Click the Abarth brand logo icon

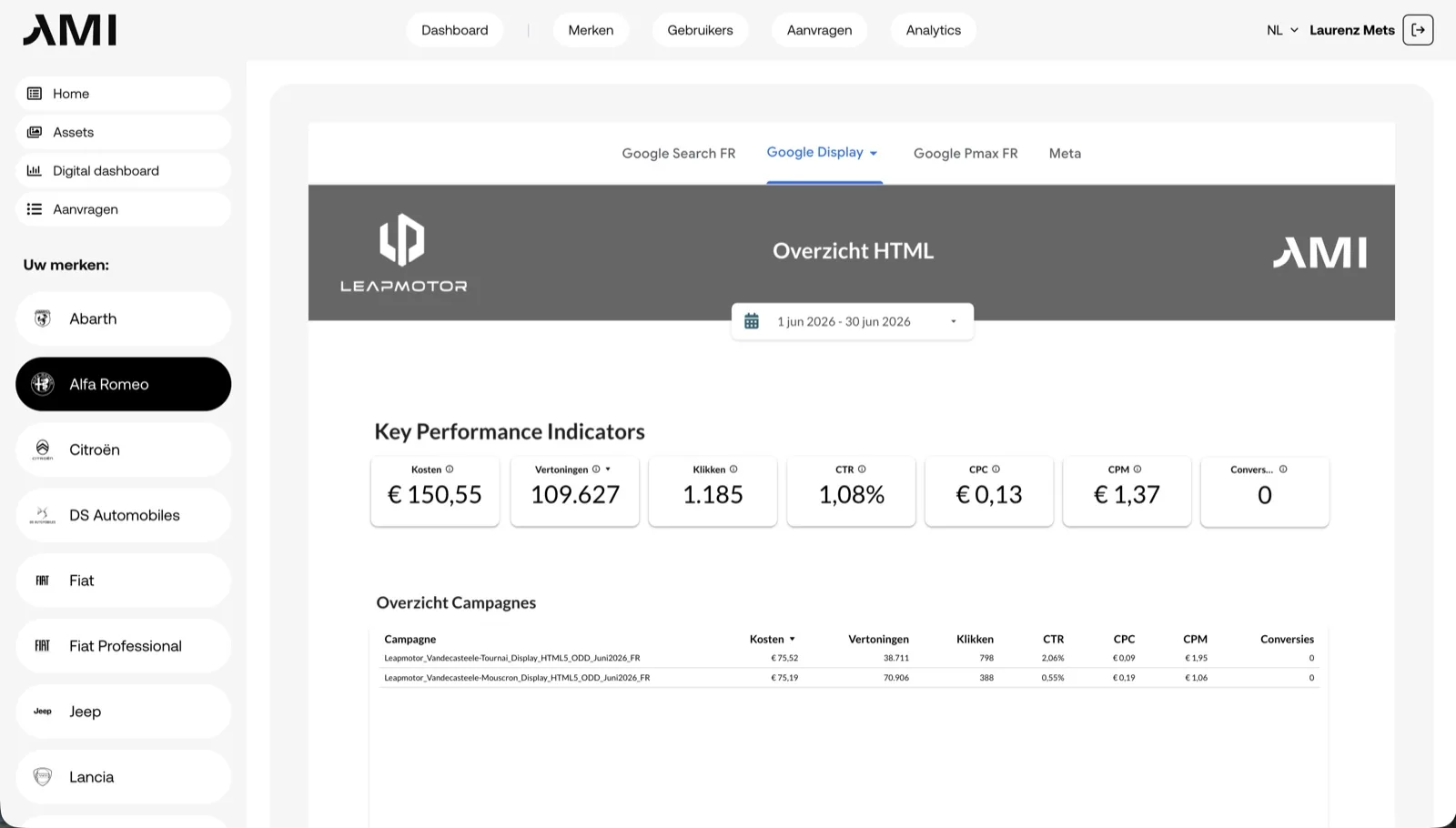point(43,318)
